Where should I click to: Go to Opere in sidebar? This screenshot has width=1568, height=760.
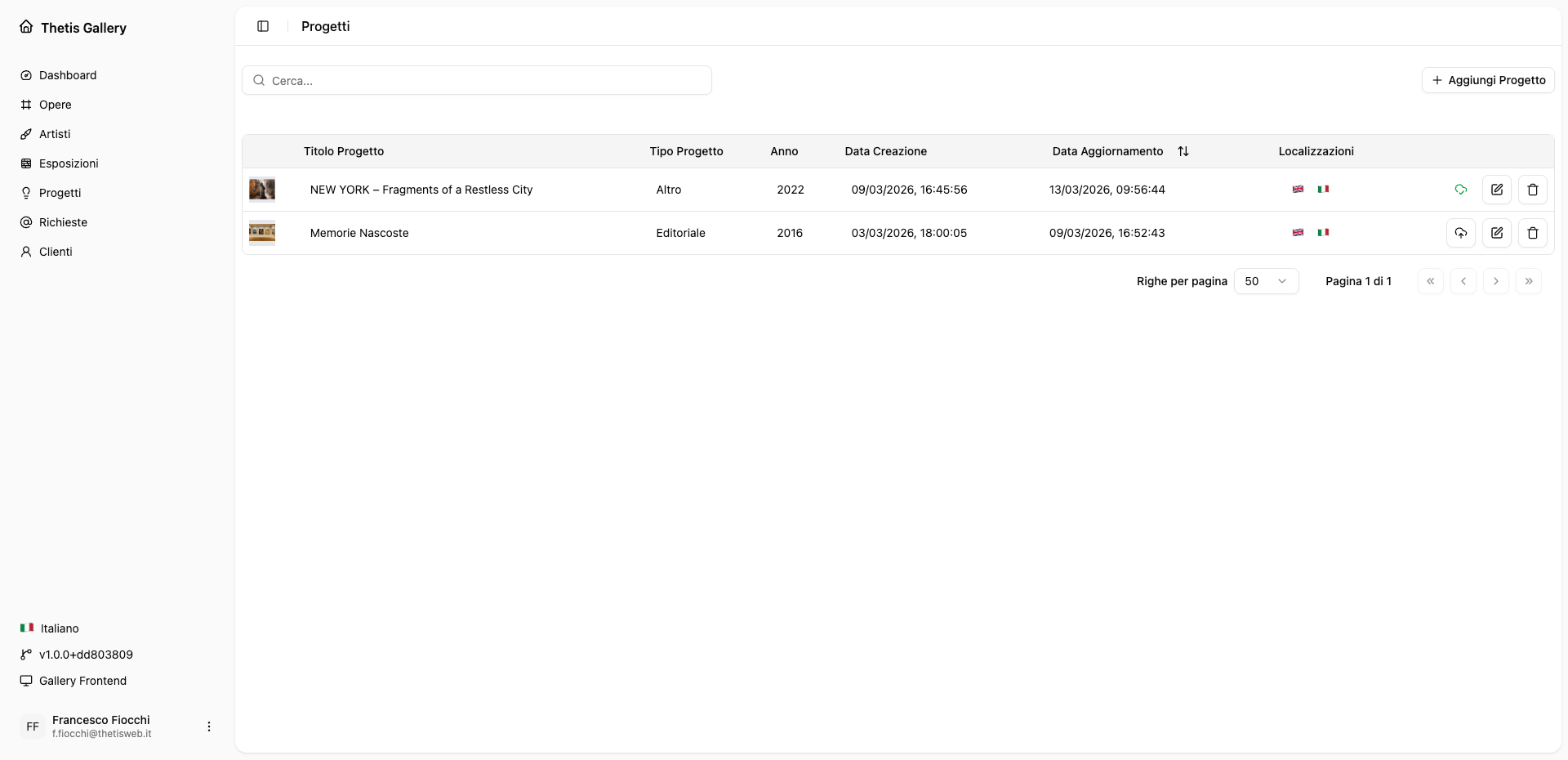[x=55, y=105]
